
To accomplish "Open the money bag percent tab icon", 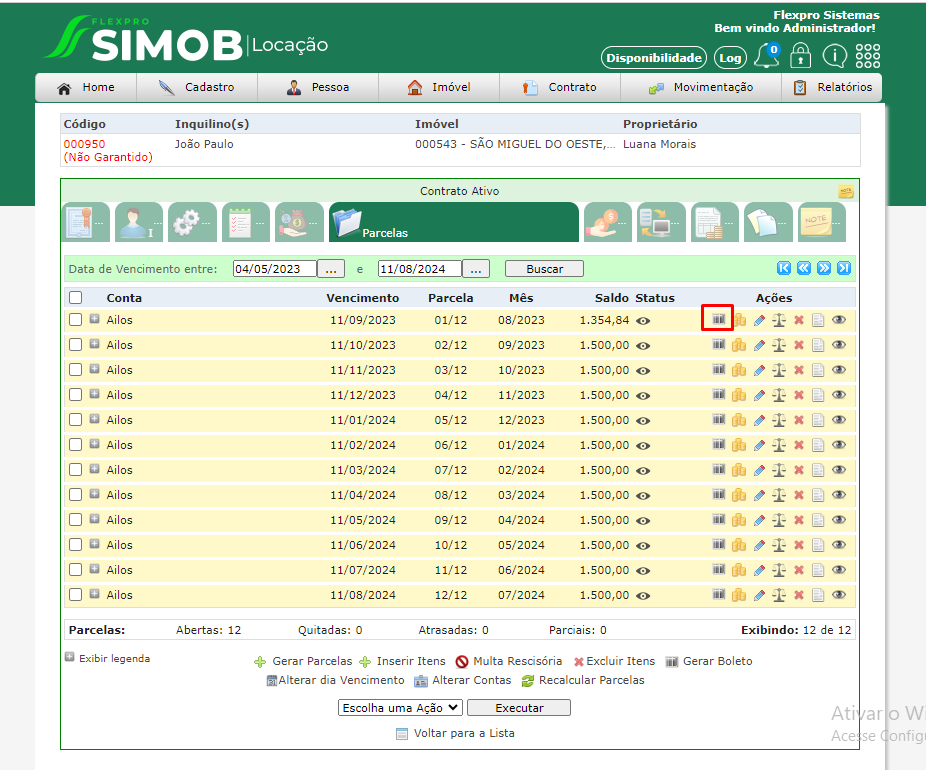I will (299, 222).
